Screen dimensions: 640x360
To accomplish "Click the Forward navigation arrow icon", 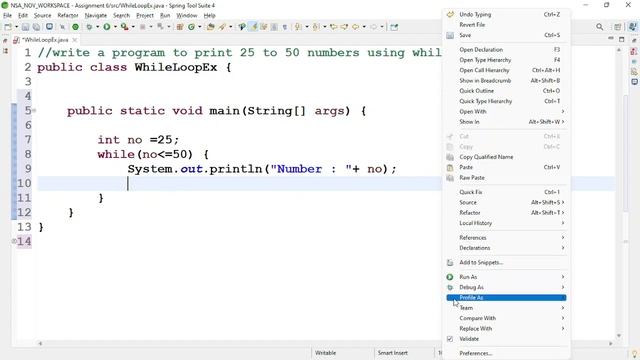I will tap(373, 27).
